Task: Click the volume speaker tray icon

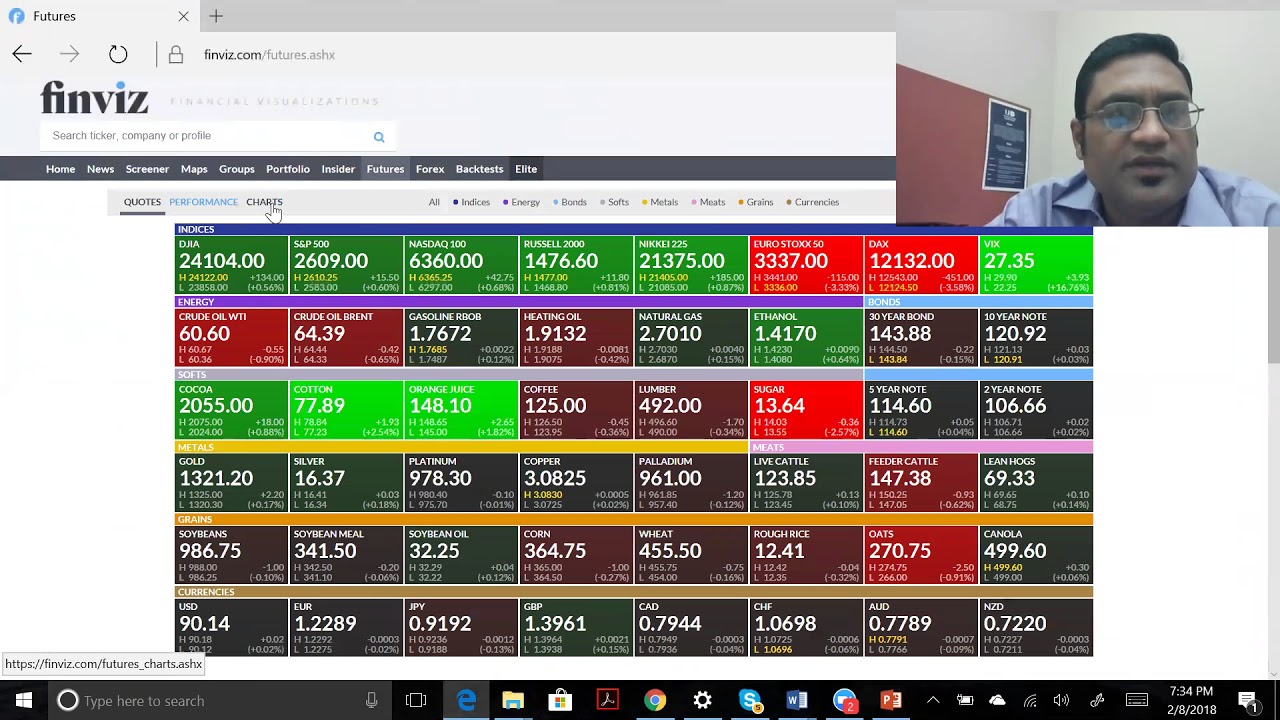Action: 1061,700
